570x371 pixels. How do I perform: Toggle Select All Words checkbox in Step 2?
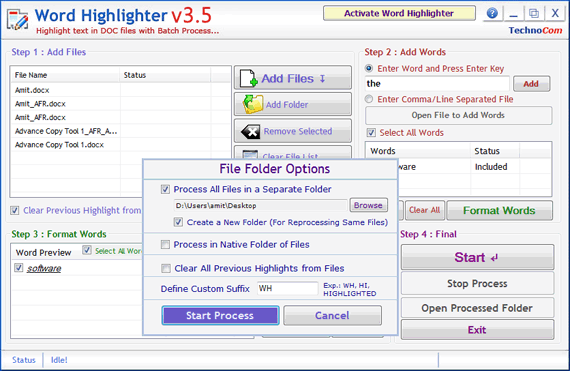[x=371, y=133]
